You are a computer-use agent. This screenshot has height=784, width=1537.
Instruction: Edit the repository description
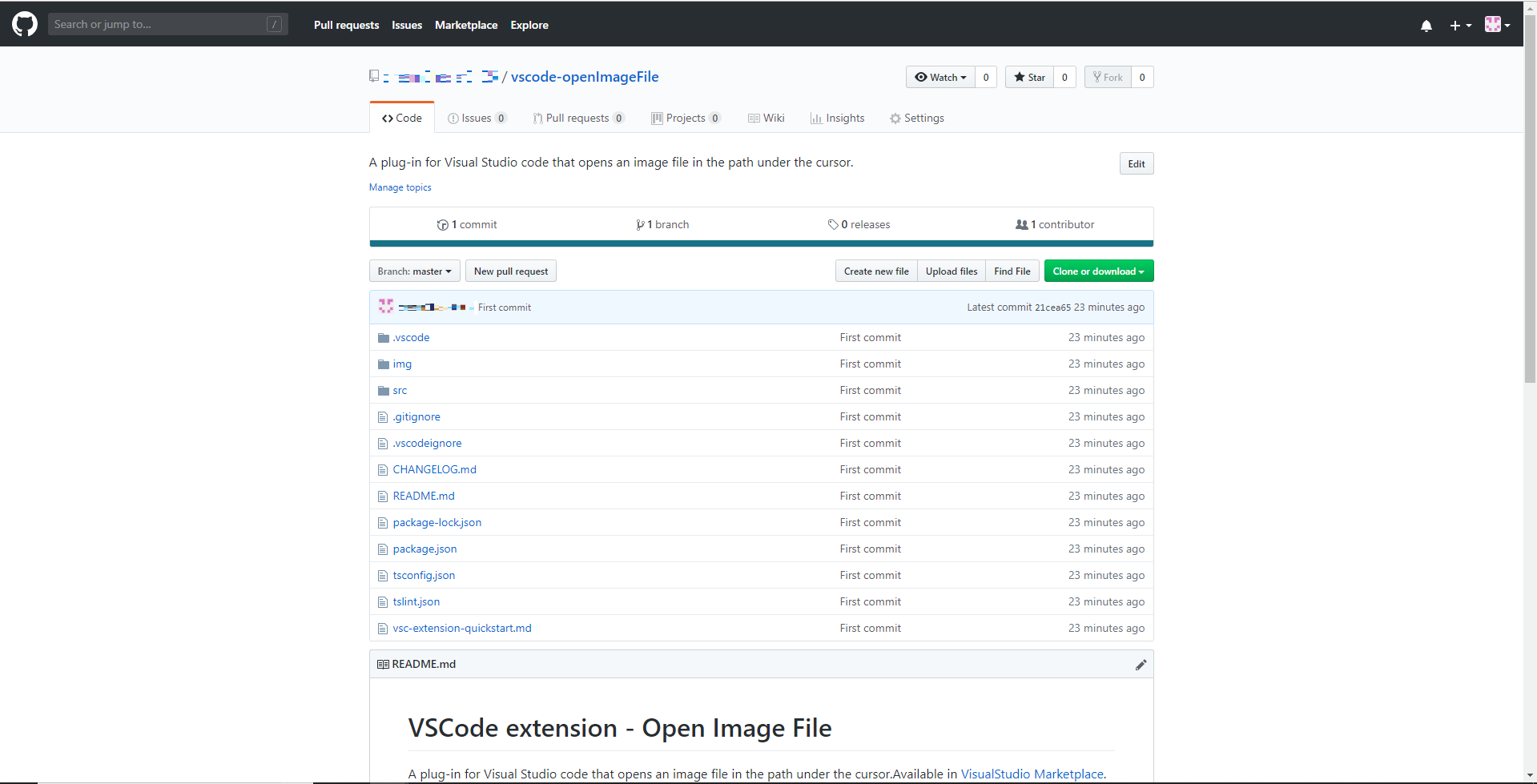(x=1137, y=163)
